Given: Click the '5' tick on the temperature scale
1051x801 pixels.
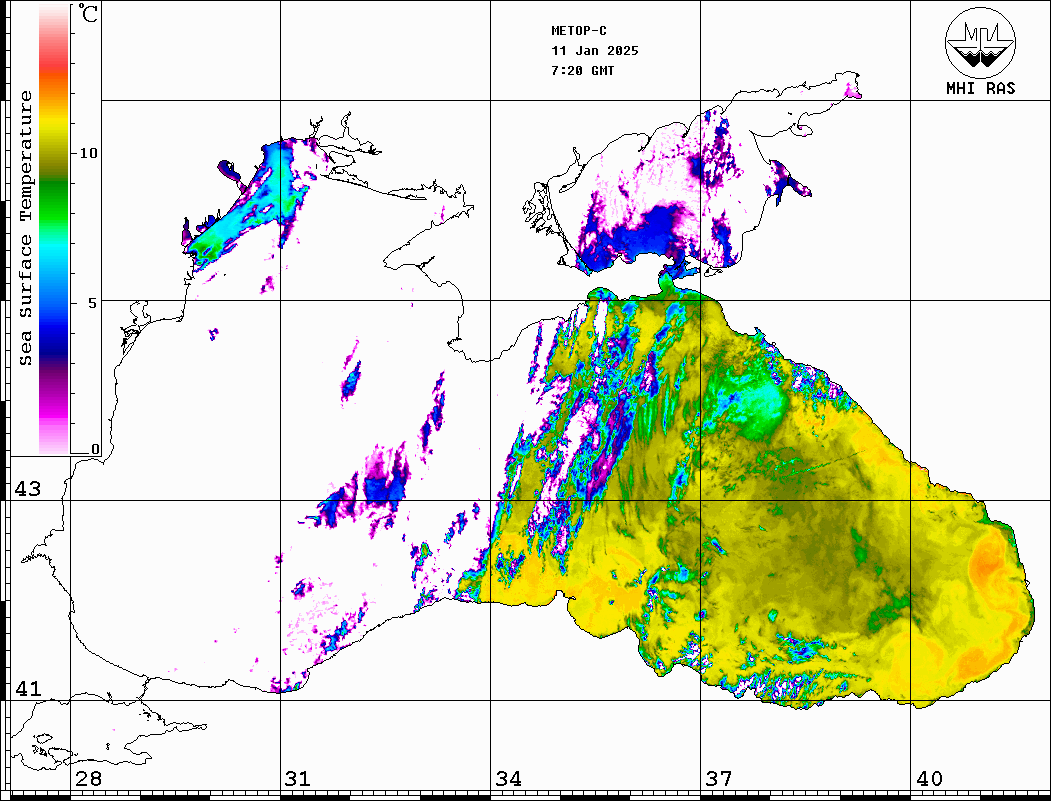Looking at the screenshot, I should (93, 303).
